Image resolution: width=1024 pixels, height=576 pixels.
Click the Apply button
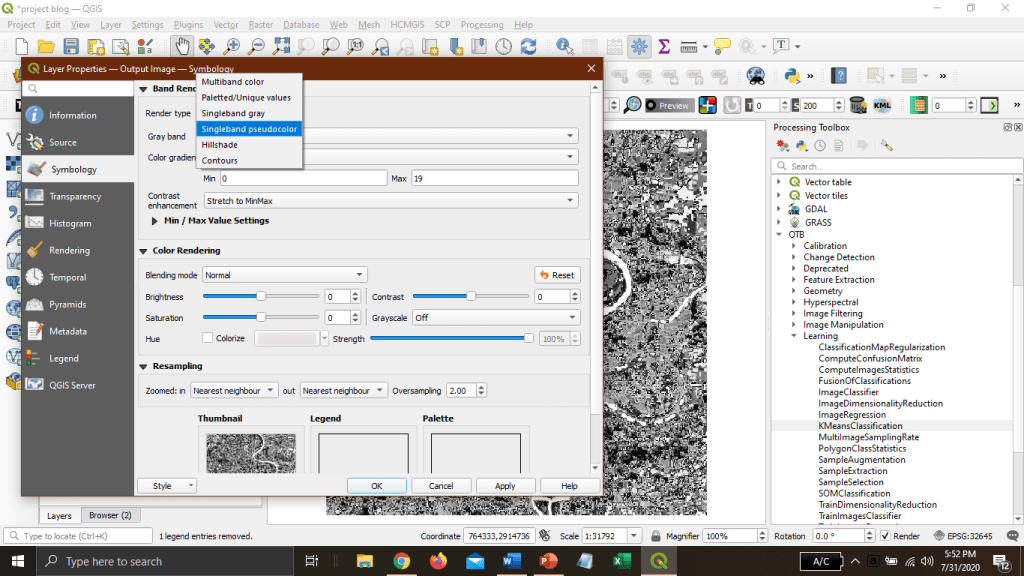(505, 486)
